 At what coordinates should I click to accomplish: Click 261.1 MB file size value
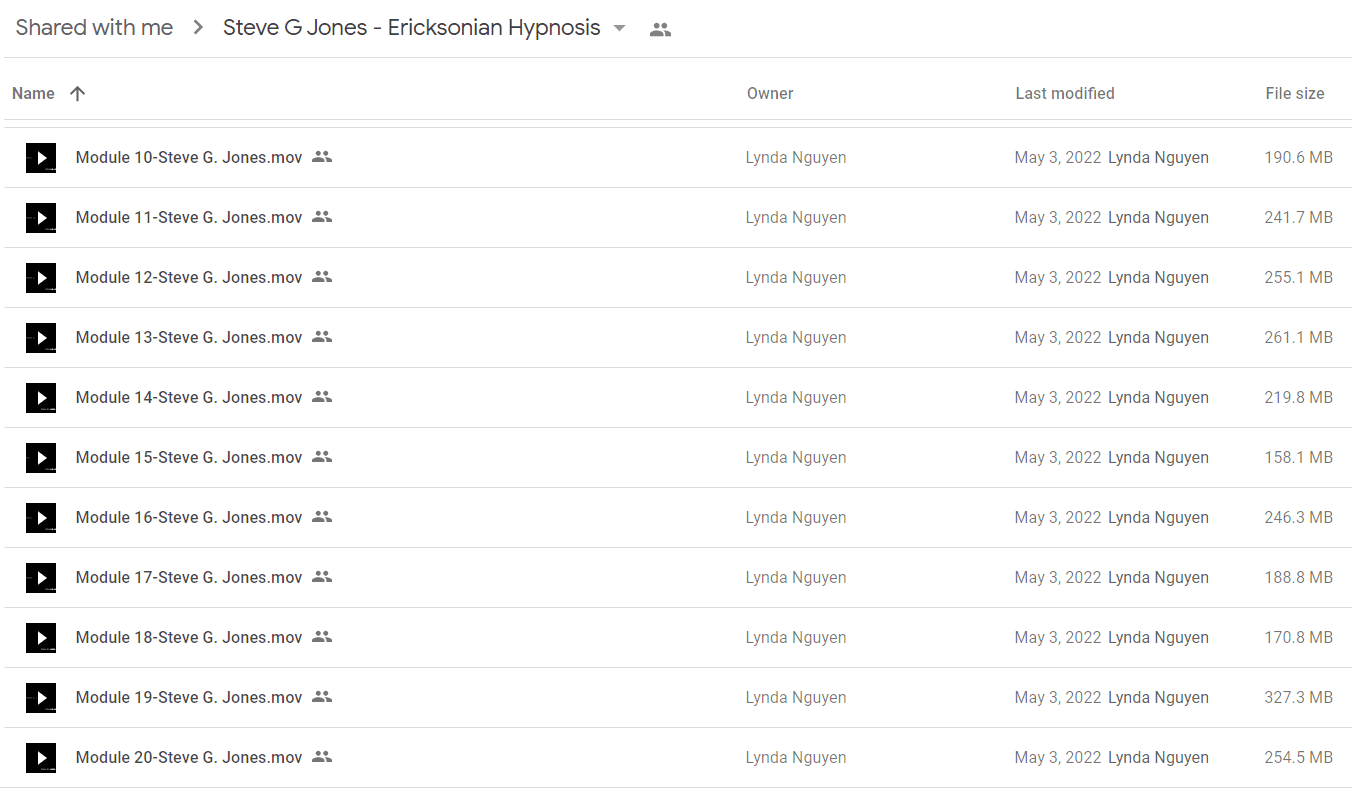(1298, 337)
